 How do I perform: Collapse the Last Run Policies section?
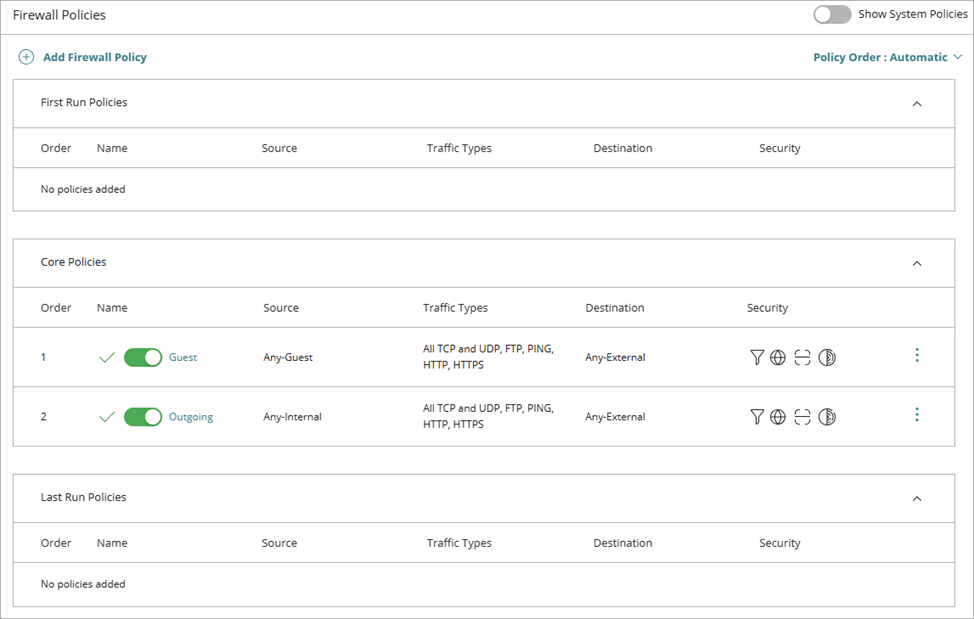pos(917,498)
